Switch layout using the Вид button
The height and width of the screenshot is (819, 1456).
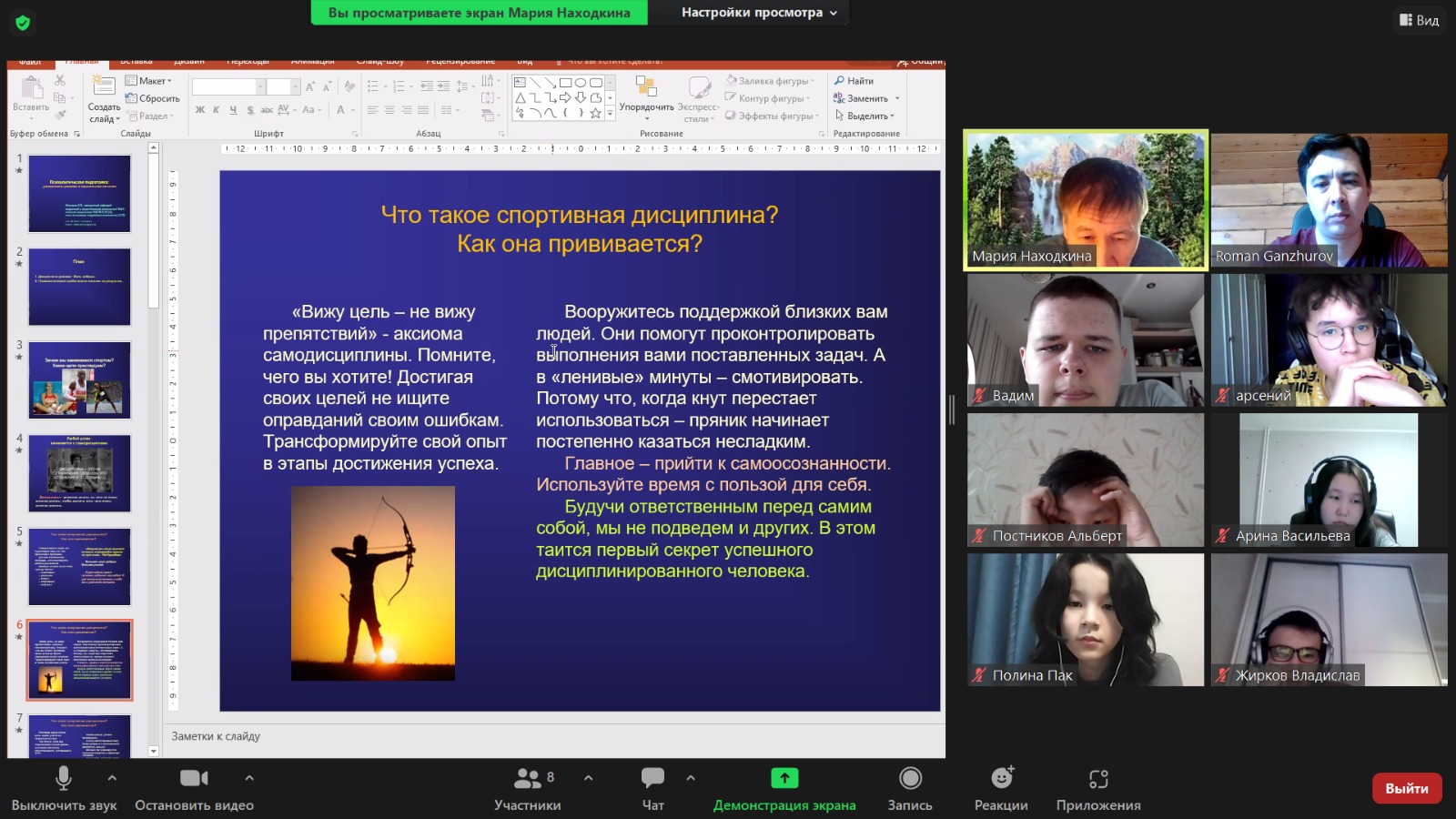pyautogui.click(x=1420, y=20)
